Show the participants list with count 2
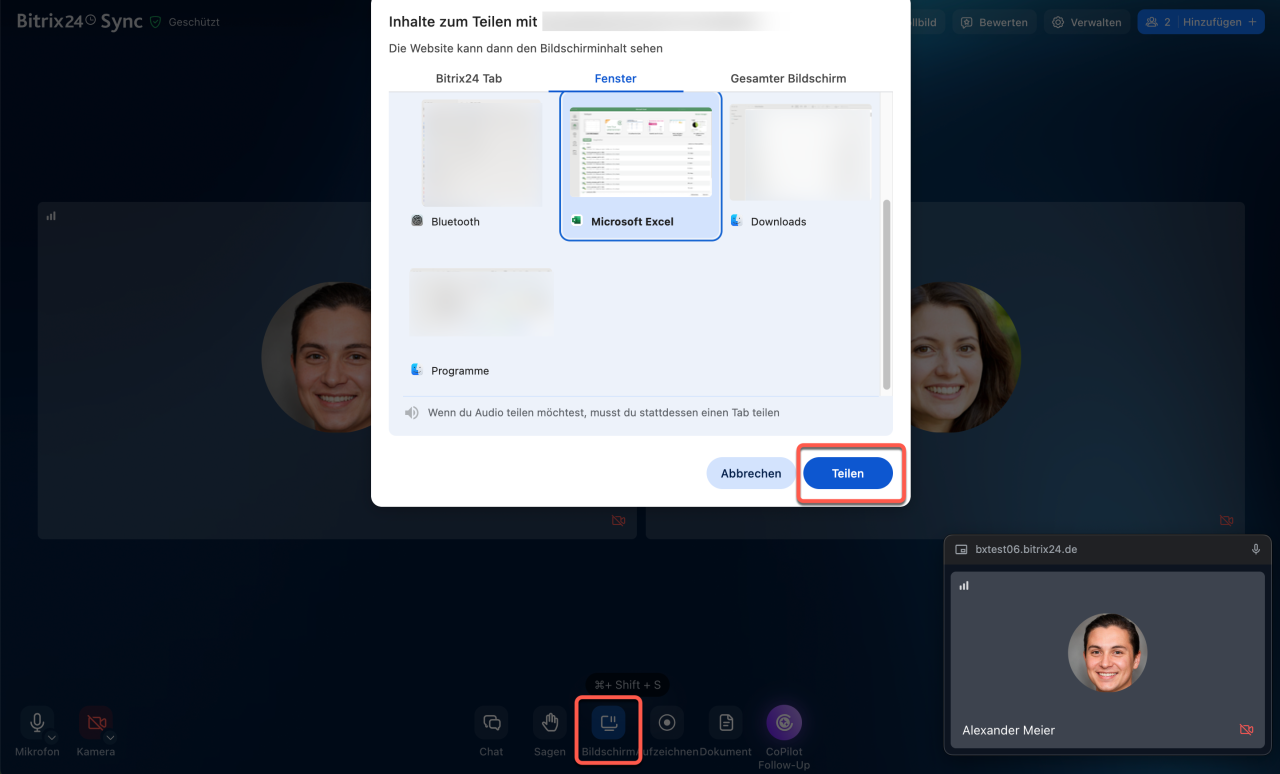Screen dimensions: 1280x774 (x=1158, y=22)
